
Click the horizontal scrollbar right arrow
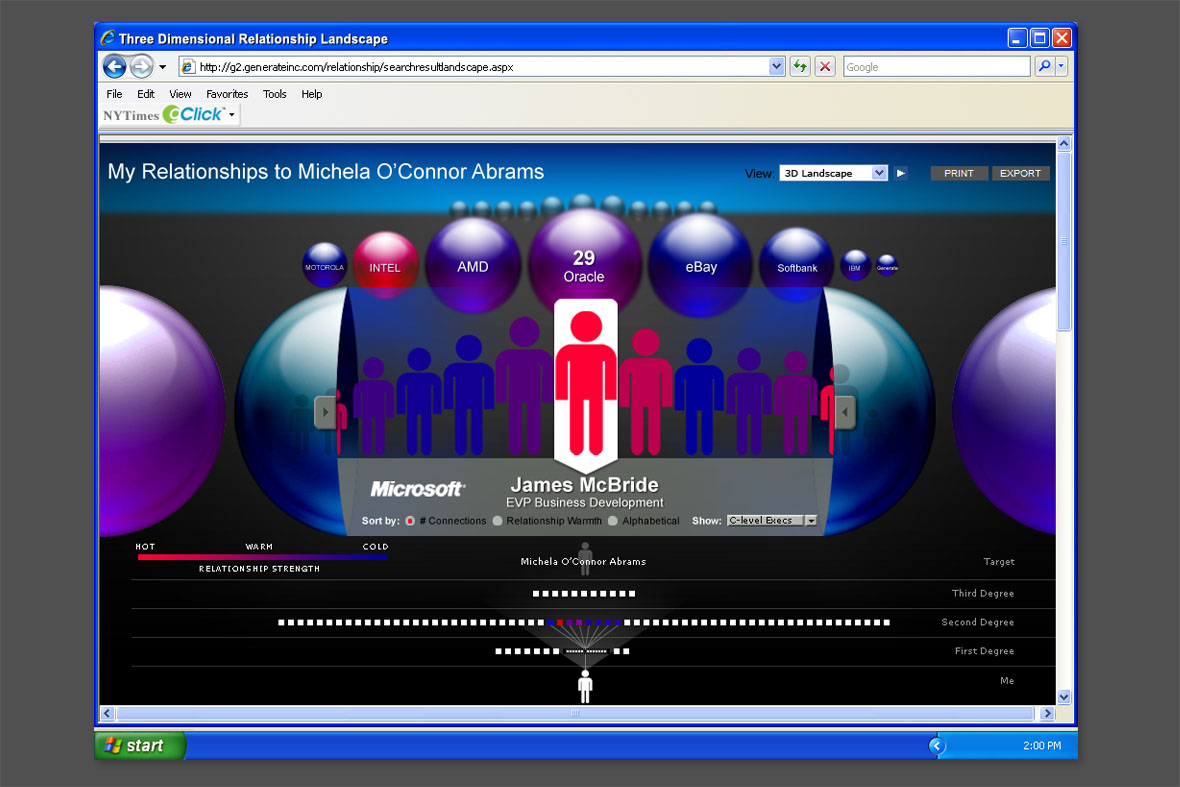(1047, 713)
